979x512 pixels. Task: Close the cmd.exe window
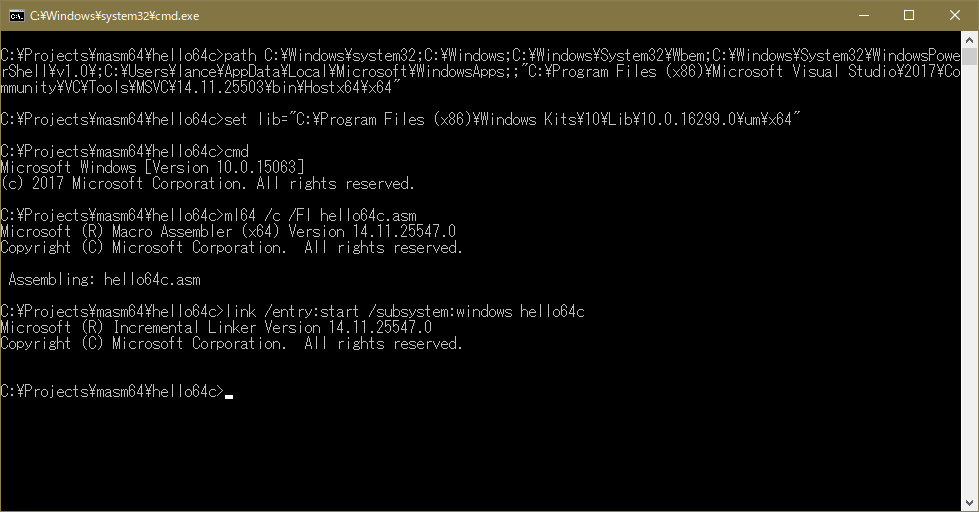[x=955, y=16]
